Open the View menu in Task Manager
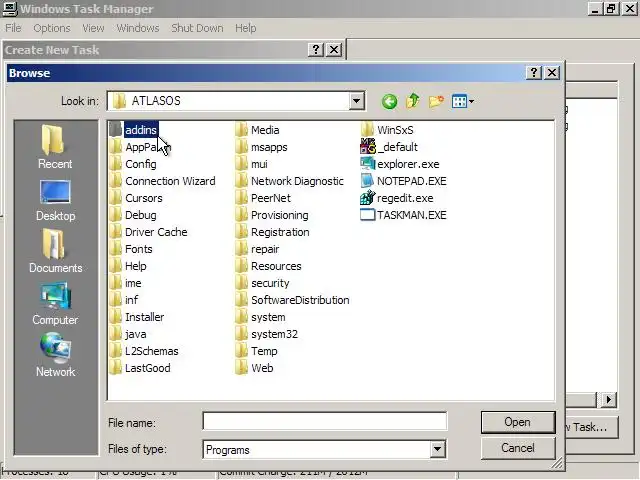640x480 pixels. point(93,28)
